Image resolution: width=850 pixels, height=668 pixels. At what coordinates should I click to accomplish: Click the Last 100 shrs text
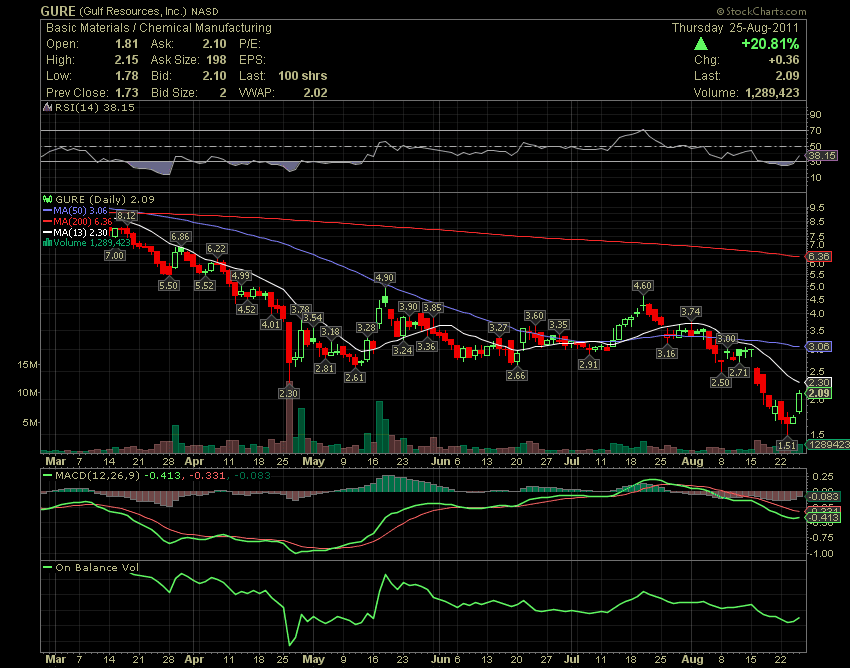[302, 76]
